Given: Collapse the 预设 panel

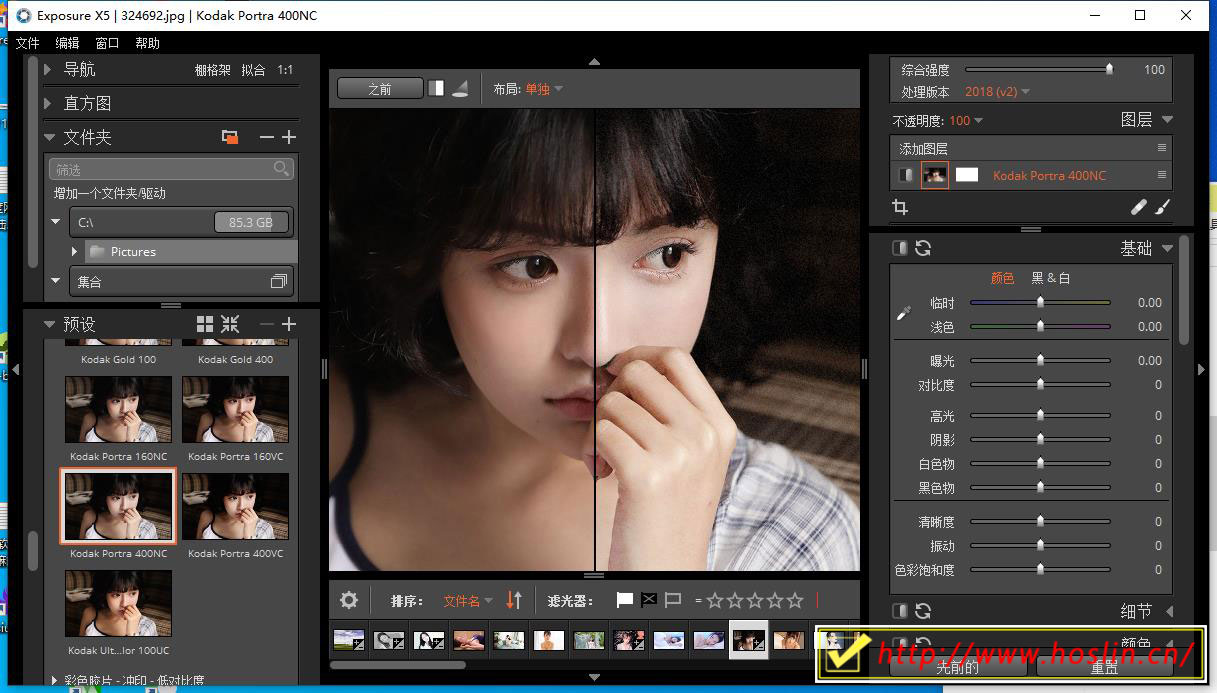Looking at the screenshot, I should [49, 324].
